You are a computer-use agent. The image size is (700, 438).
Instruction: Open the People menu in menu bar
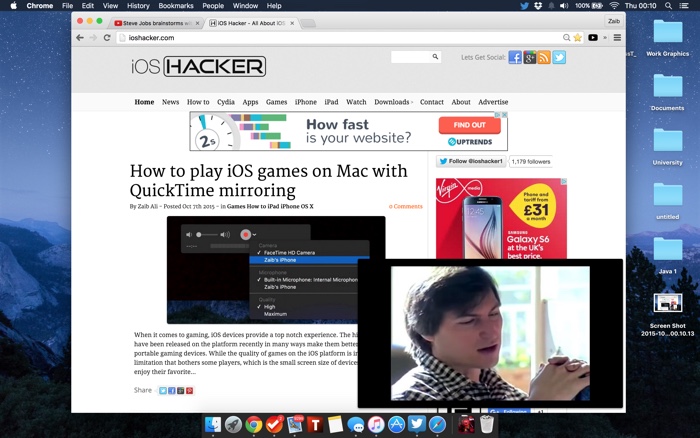[x=213, y=6]
